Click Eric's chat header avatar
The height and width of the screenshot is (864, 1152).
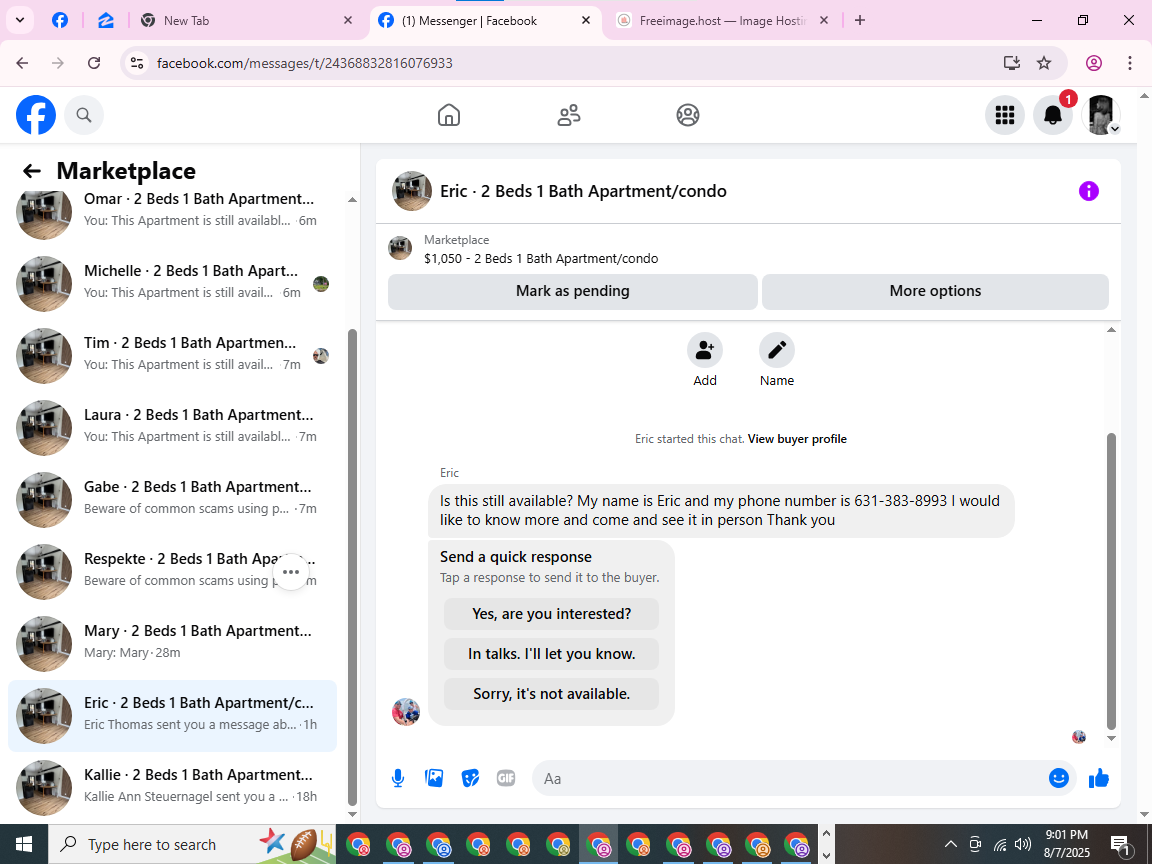[411, 191]
